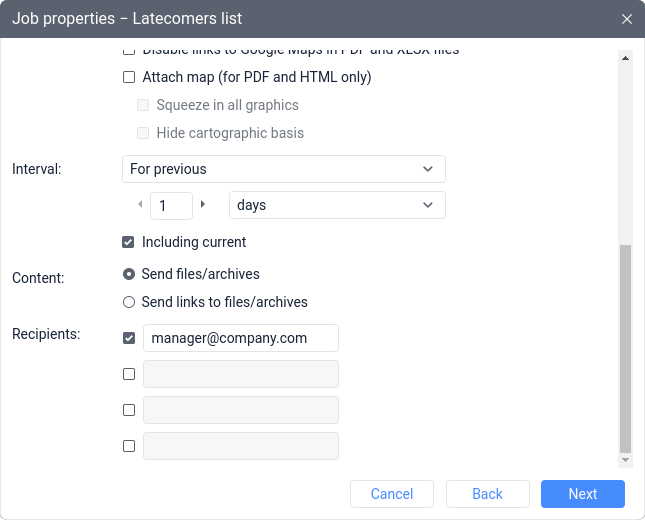This screenshot has height=520, width=645.
Task: Cancel the job properties dialog
Action: pos(392,494)
